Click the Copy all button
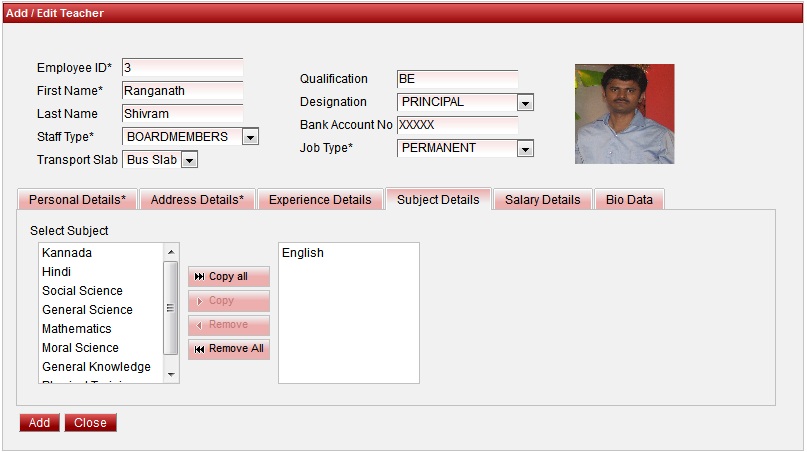This screenshot has width=807, height=452. [x=228, y=277]
